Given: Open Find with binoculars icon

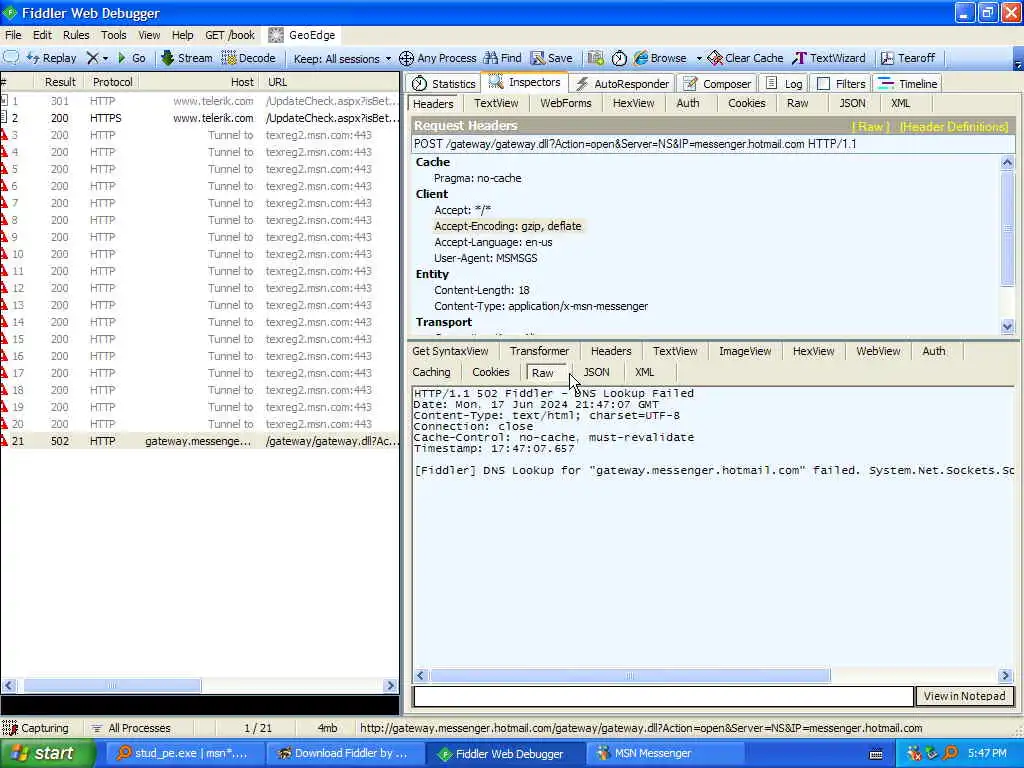Looking at the screenshot, I should (x=502, y=58).
